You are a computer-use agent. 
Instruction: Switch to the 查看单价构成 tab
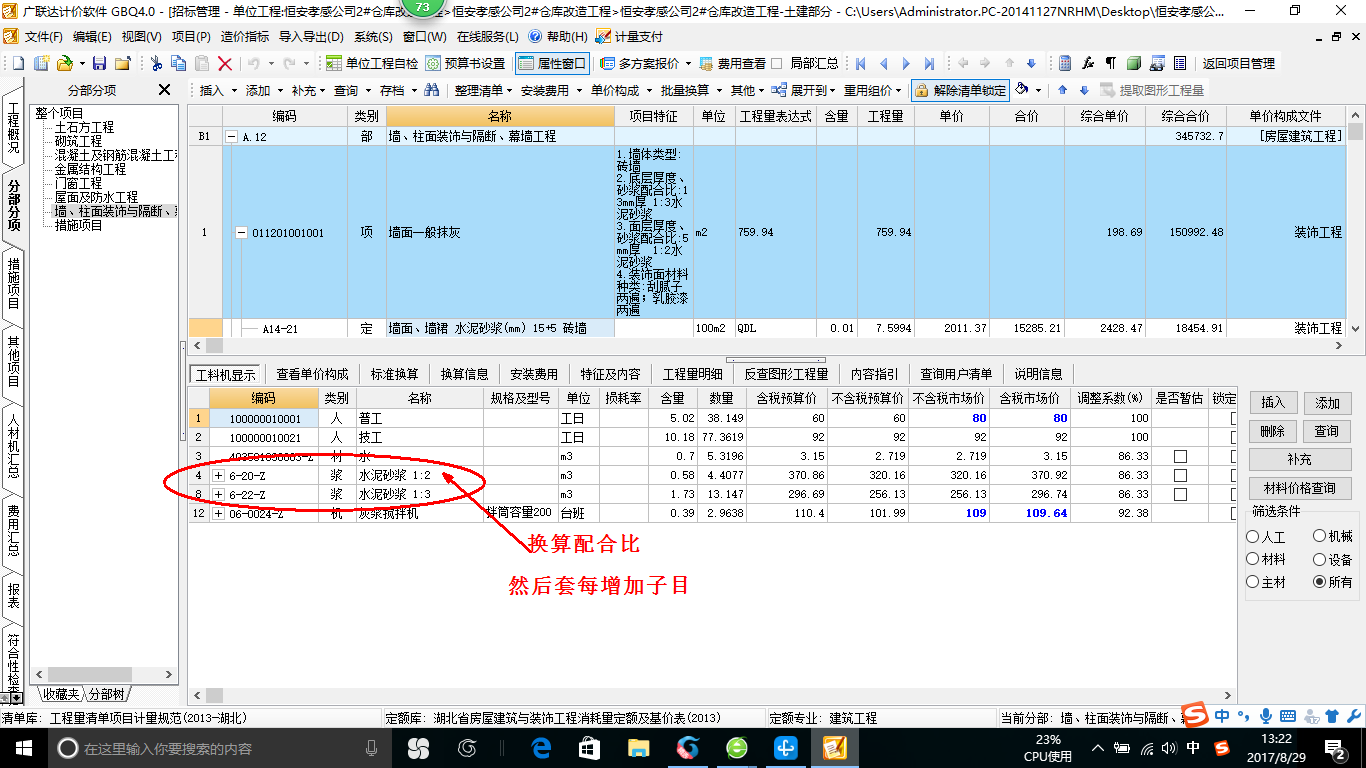pos(312,374)
